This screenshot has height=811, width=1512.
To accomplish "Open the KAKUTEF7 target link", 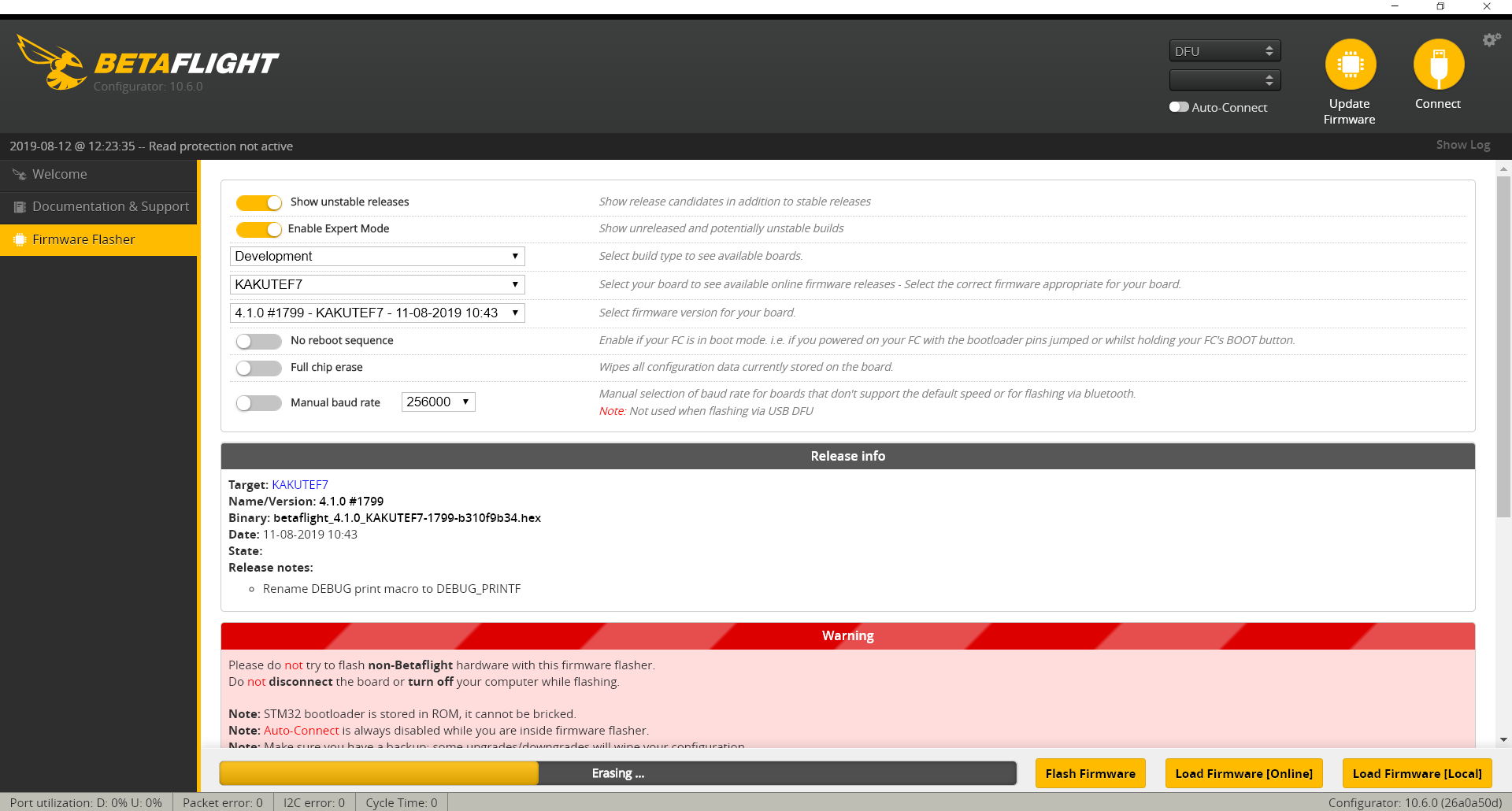I will pos(300,485).
